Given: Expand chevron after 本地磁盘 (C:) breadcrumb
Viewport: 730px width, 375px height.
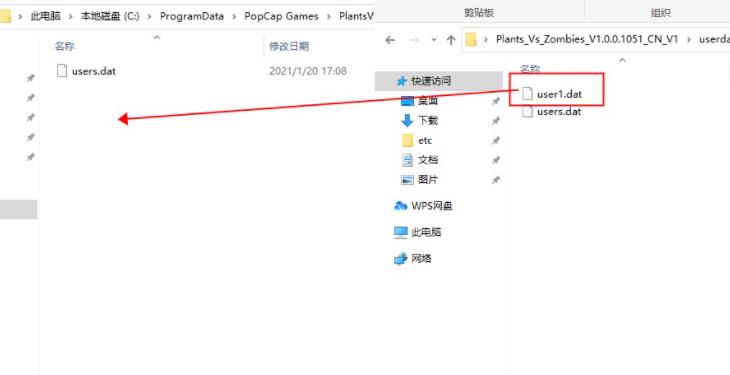Looking at the screenshot, I should pyautogui.click(x=149, y=16).
